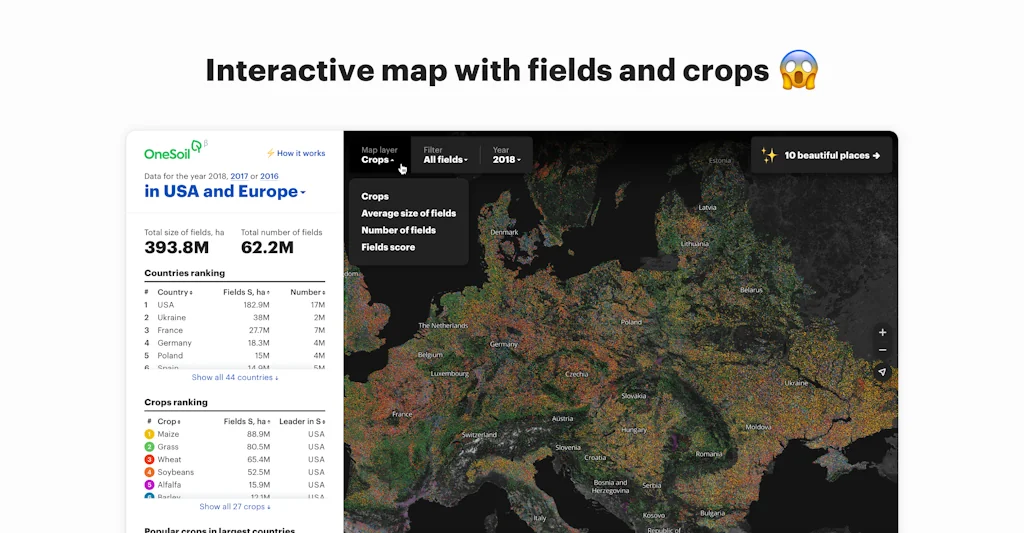Sort crops by Crop column
The width and height of the screenshot is (1024, 533).
coord(168,422)
